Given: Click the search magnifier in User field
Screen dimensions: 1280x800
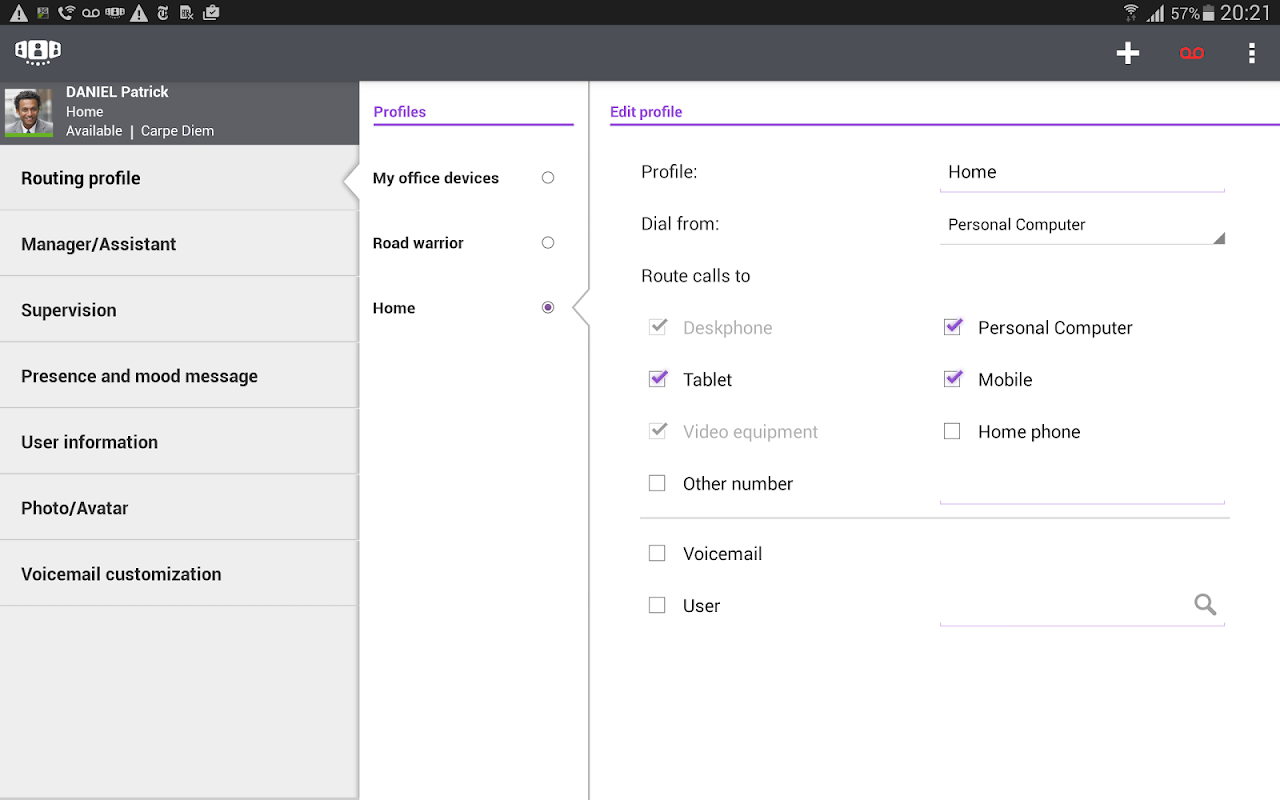Looking at the screenshot, I should click(x=1205, y=604).
